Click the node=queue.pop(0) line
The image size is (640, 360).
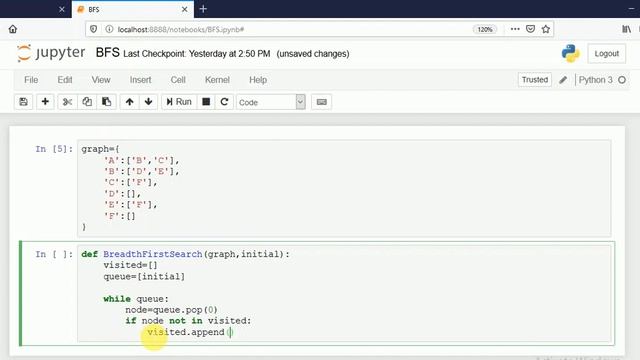click(x=171, y=310)
